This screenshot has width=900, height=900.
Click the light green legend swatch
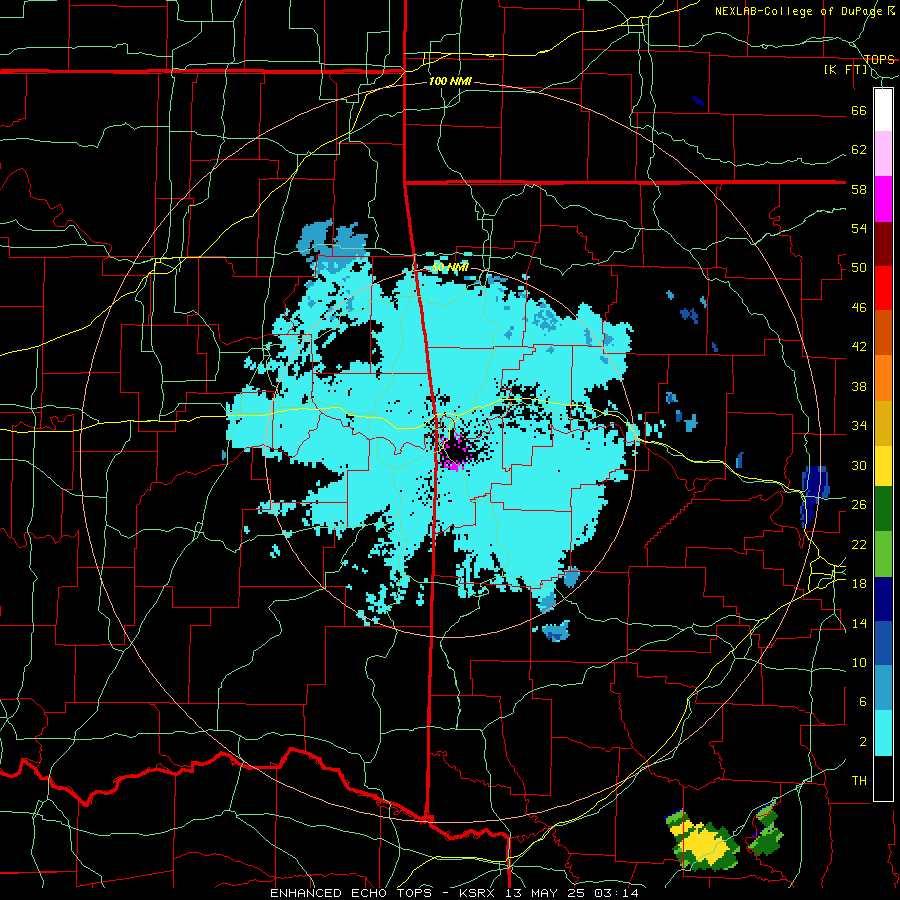[x=883, y=554]
